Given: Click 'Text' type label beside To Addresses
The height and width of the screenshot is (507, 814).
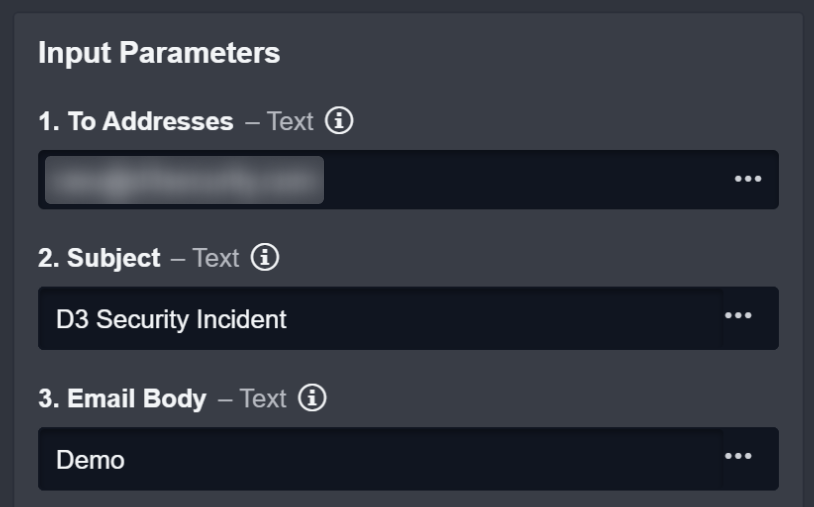Looking at the screenshot, I should (x=290, y=122).
